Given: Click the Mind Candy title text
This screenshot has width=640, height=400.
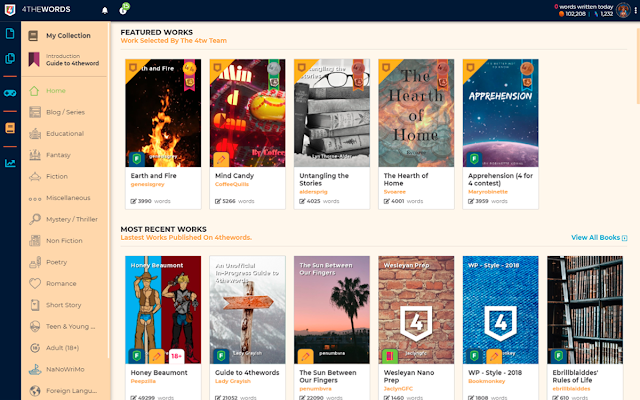Looking at the screenshot, I should (x=234, y=176).
